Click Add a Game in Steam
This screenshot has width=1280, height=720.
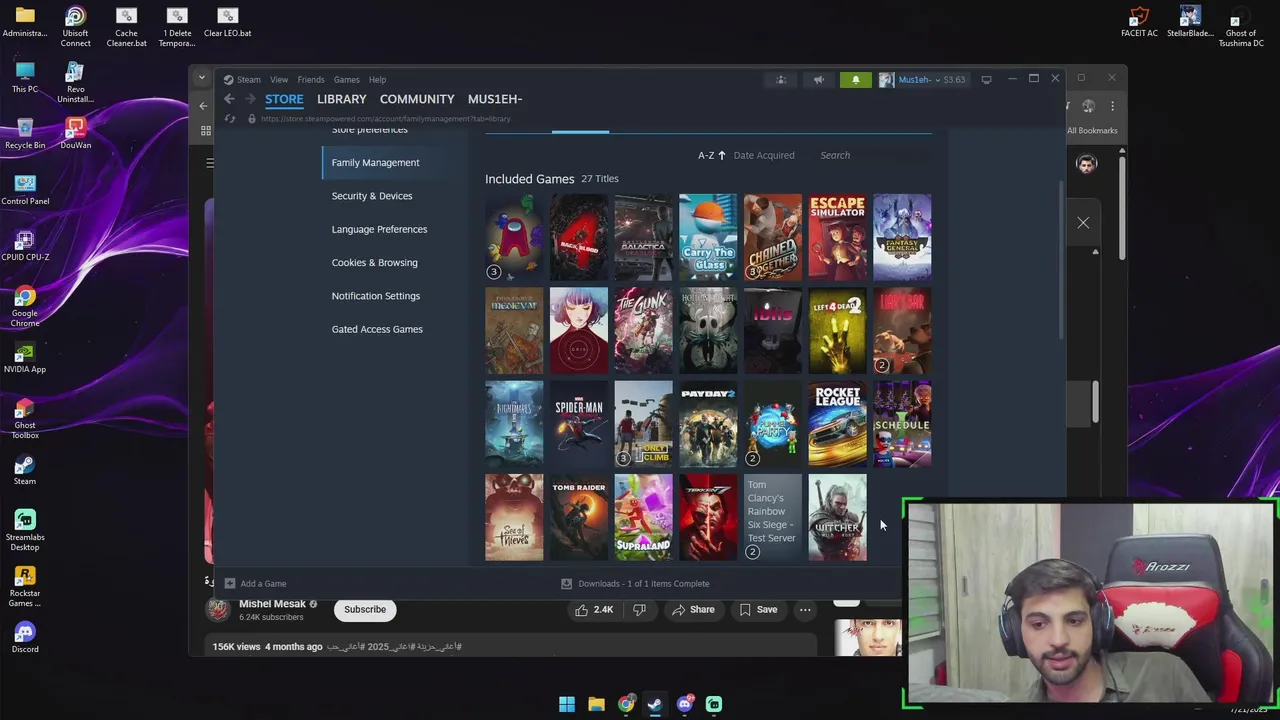click(255, 584)
